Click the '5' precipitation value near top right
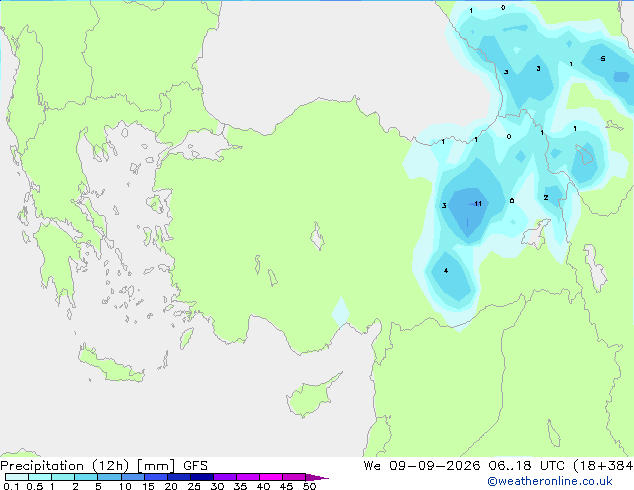The width and height of the screenshot is (634, 490). [603, 59]
